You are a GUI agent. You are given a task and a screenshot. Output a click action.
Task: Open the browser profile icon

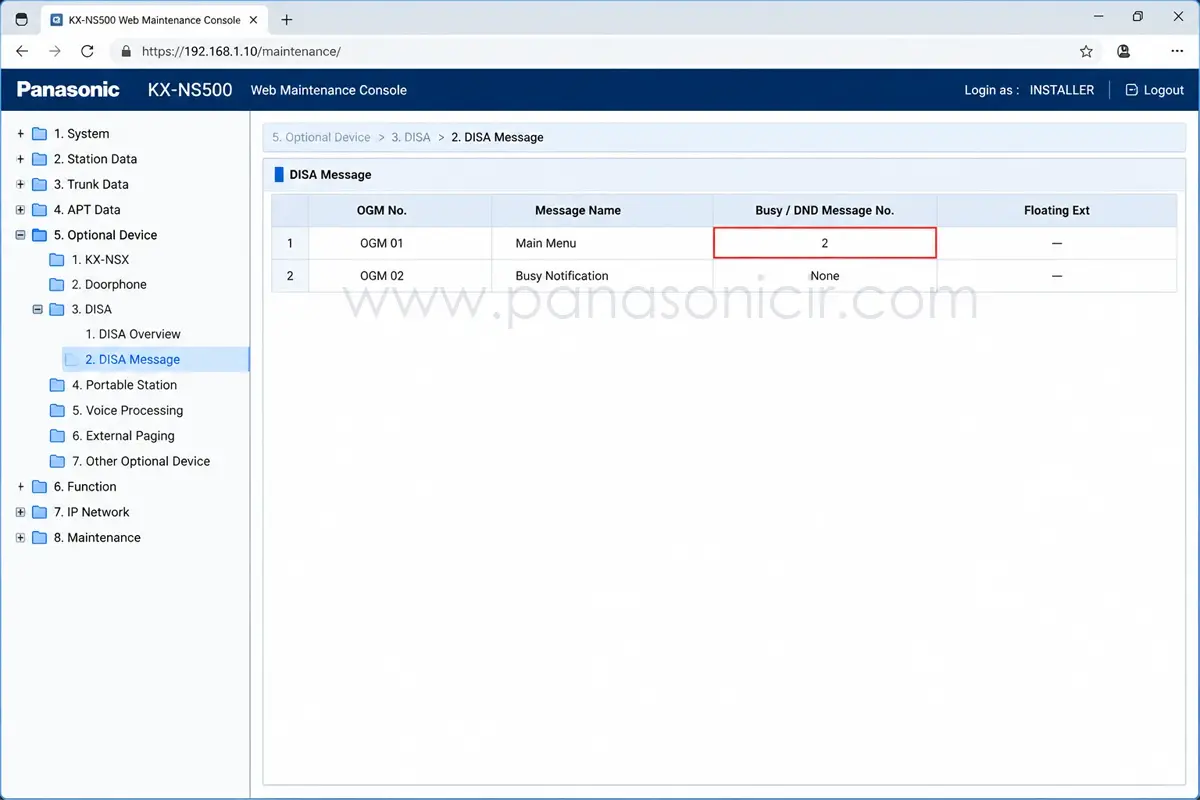[1124, 51]
